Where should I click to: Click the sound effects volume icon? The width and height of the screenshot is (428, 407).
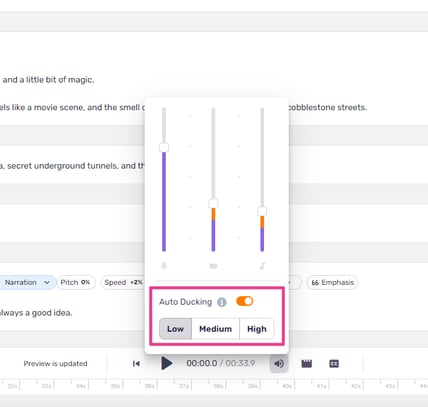(x=213, y=266)
